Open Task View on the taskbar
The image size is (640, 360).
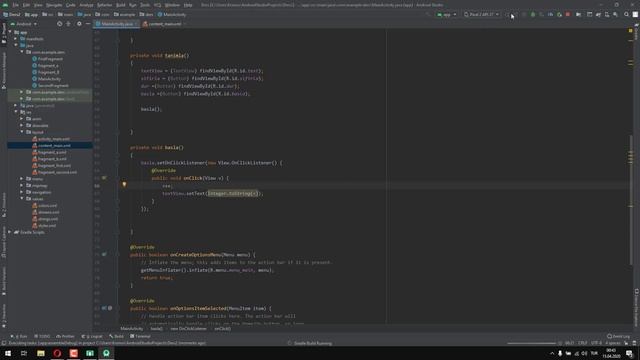click(x=24, y=353)
